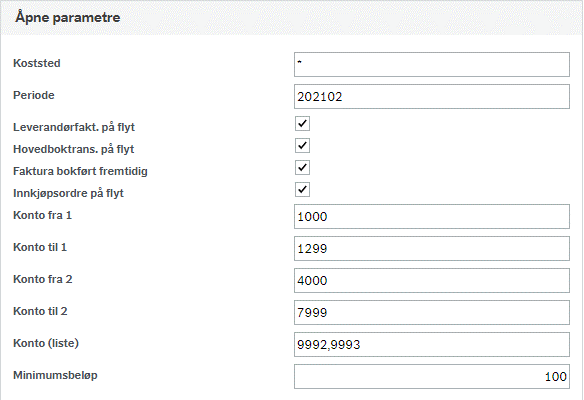Image resolution: width=584 pixels, height=400 pixels.
Task: Click the Koststed input field
Action: point(432,64)
